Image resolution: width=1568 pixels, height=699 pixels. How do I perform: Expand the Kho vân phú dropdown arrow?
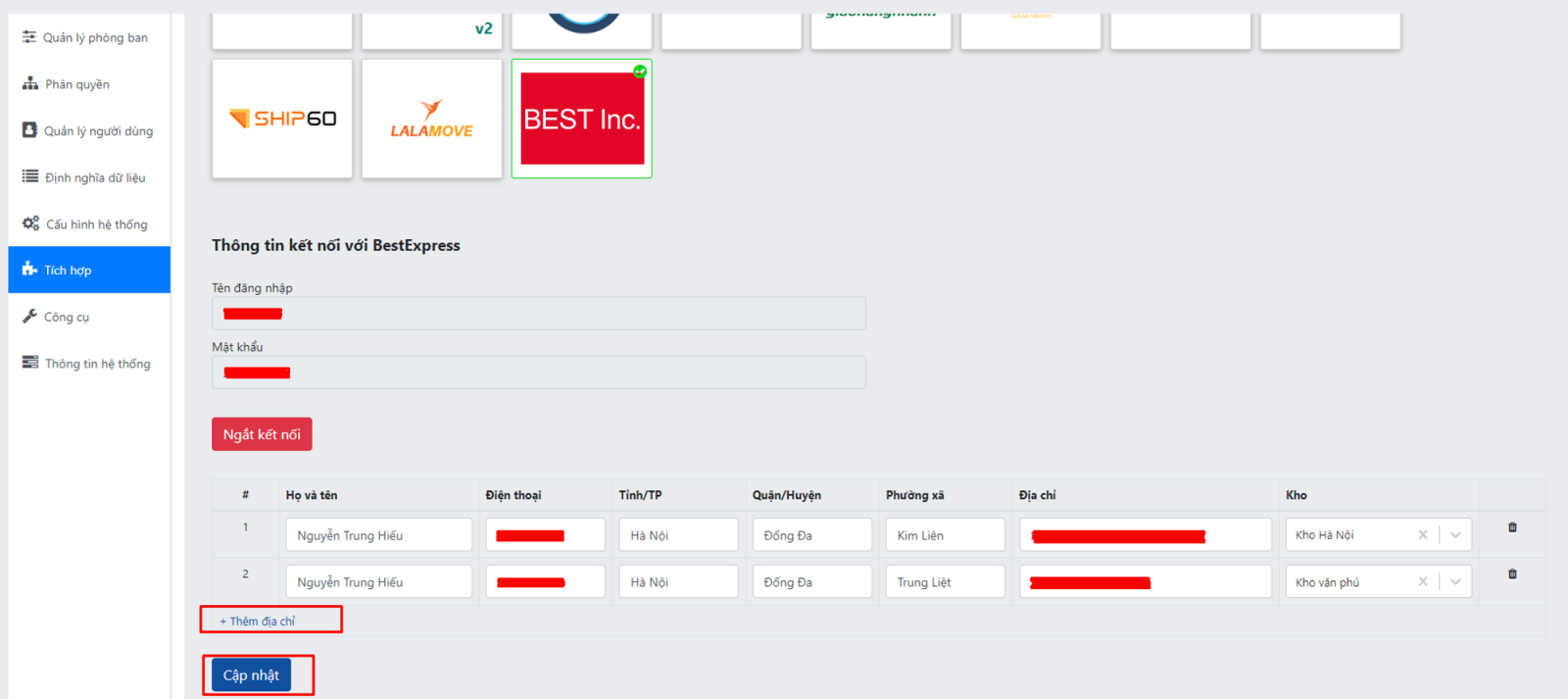[1455, 582]
